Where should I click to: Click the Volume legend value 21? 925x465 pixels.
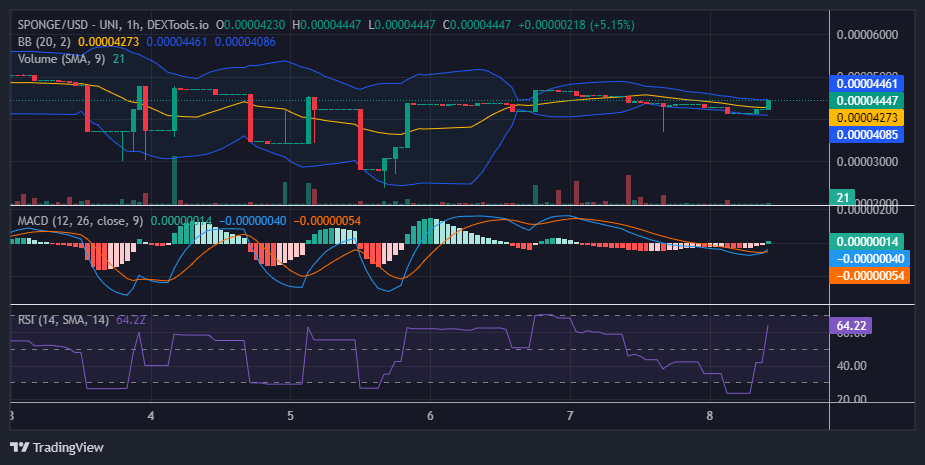(x=119, y=59)
